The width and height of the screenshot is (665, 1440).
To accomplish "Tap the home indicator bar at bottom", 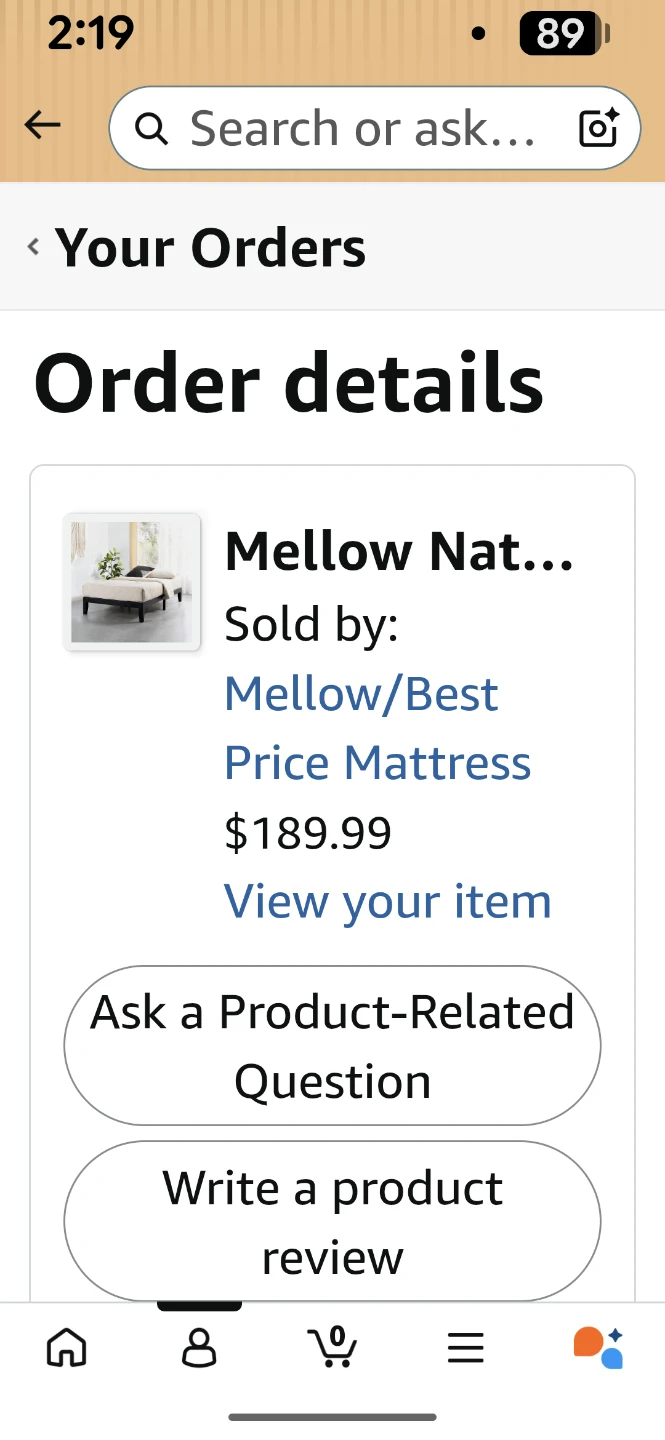I will click(x=332, y=1416).
